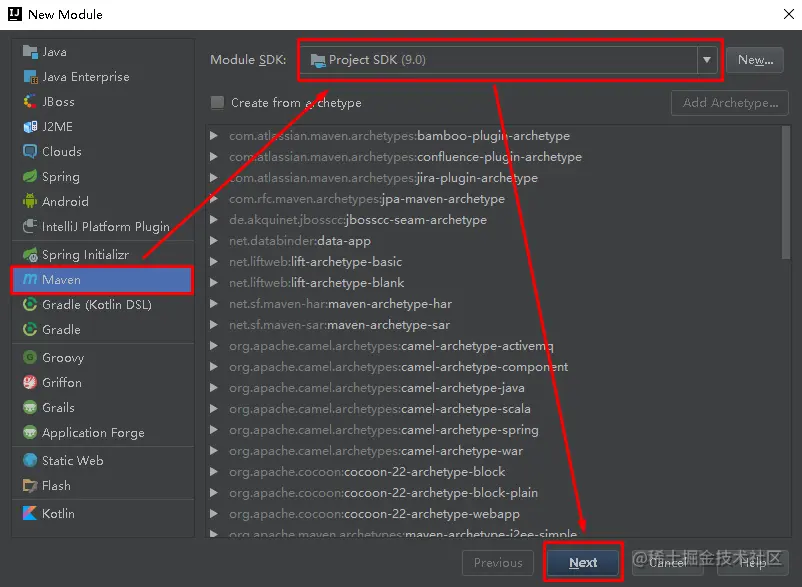Select Kotlin module type label

(x=58, y=513)
